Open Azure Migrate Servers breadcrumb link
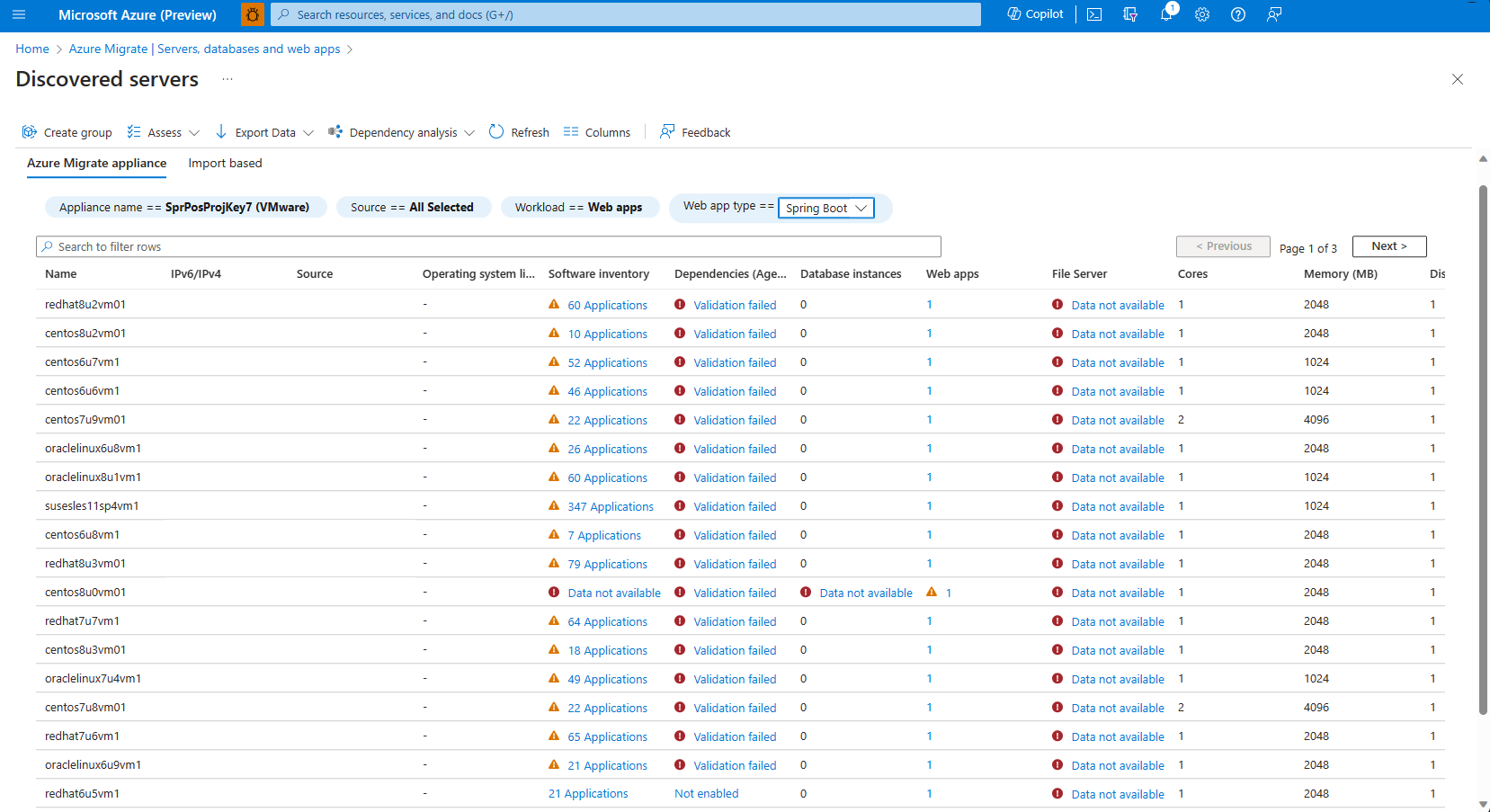The height and width of the screenshot is (812, 1490). [x=204, y=49]
